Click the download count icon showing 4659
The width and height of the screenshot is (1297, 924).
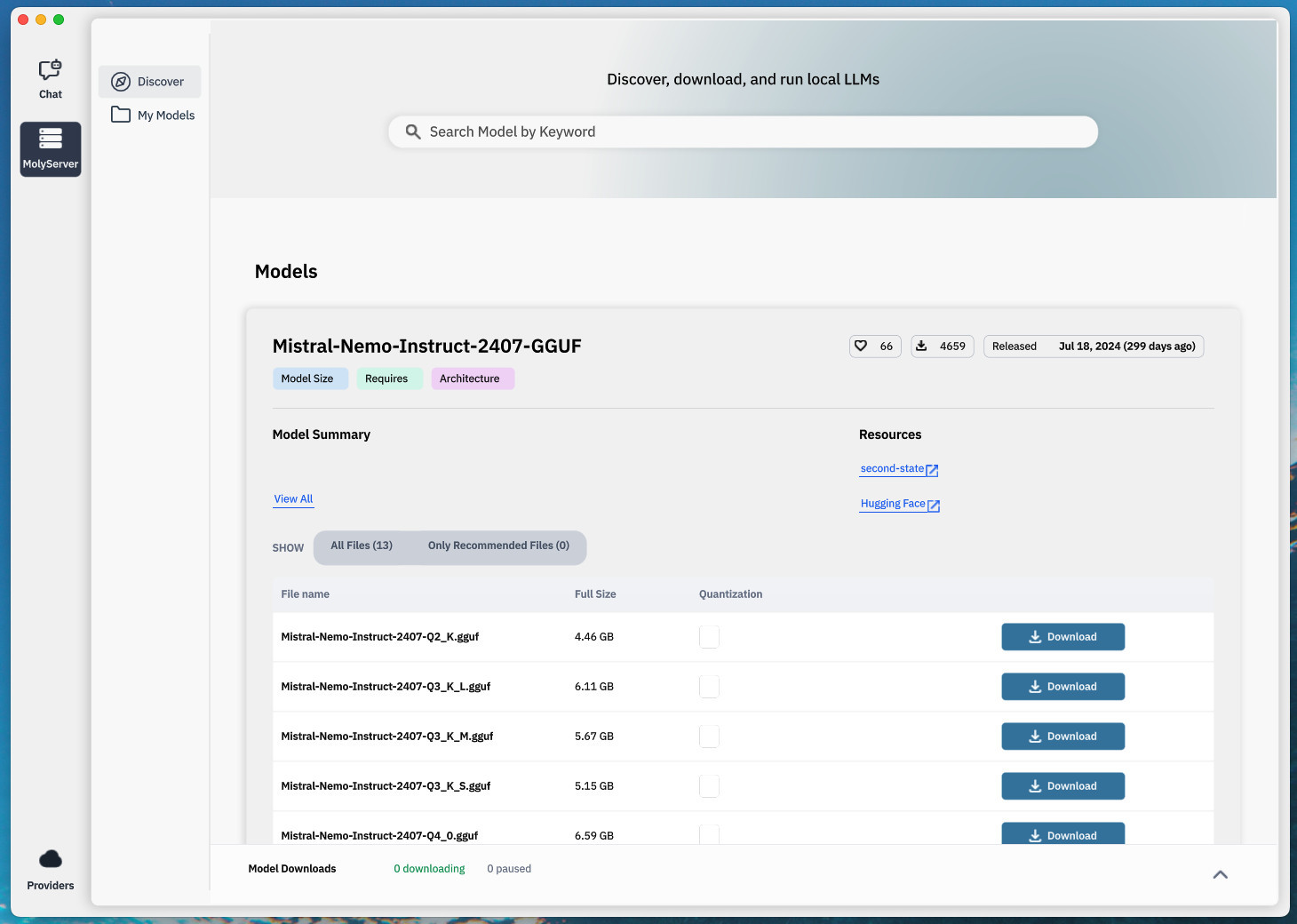[x=922, y=346]
